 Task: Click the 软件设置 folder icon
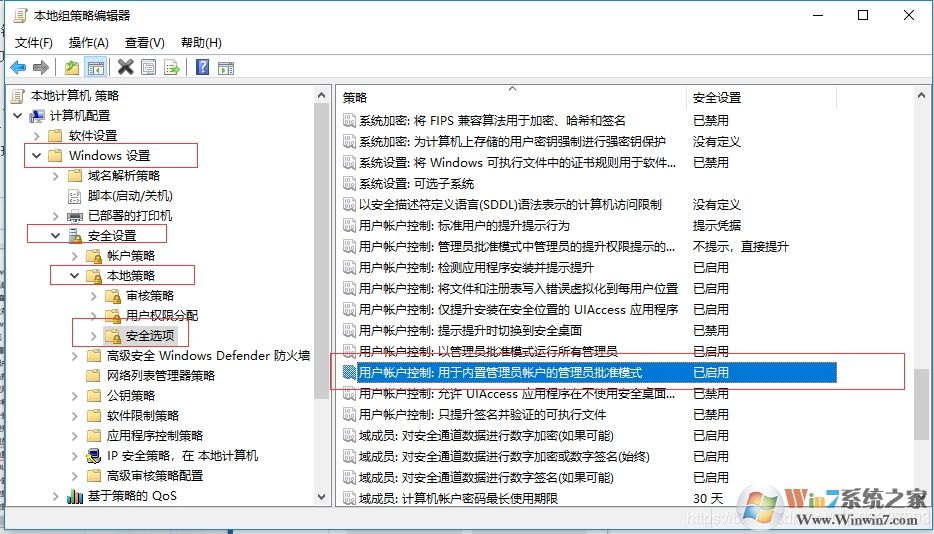pyautogui.click(x=56, y=136)
